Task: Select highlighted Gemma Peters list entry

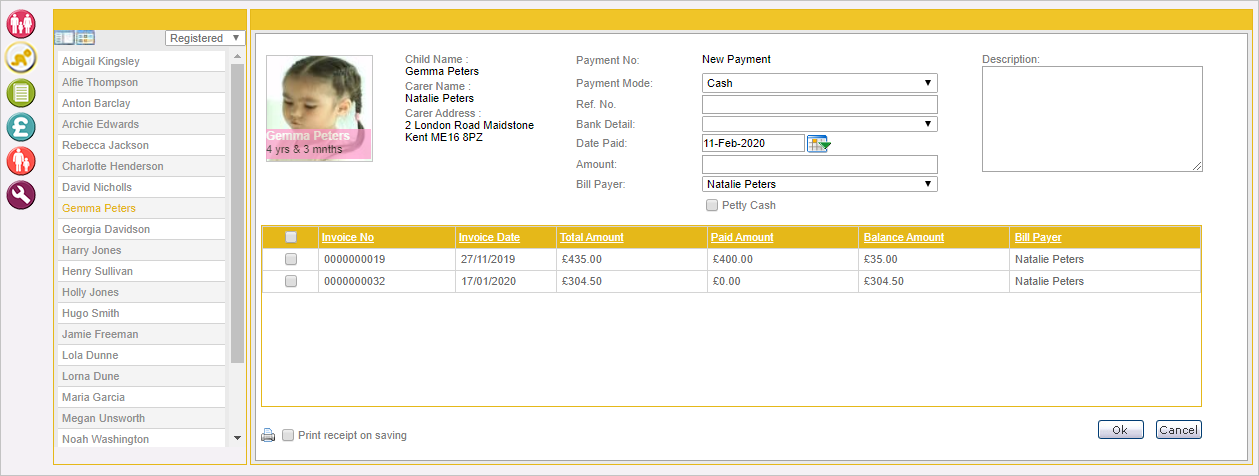Action: pyautogui.click(x=141, y=208)
